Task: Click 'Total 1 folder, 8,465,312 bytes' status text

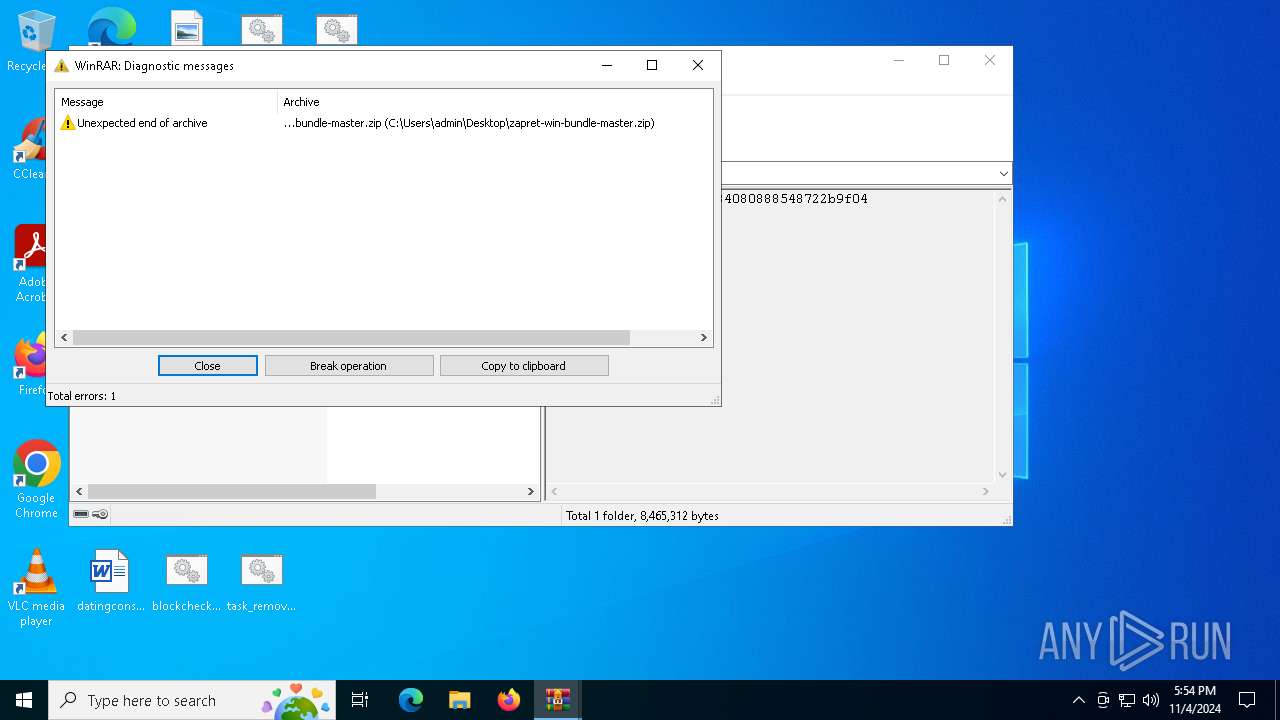Action: pyautogui.click(x=642, y=516)
